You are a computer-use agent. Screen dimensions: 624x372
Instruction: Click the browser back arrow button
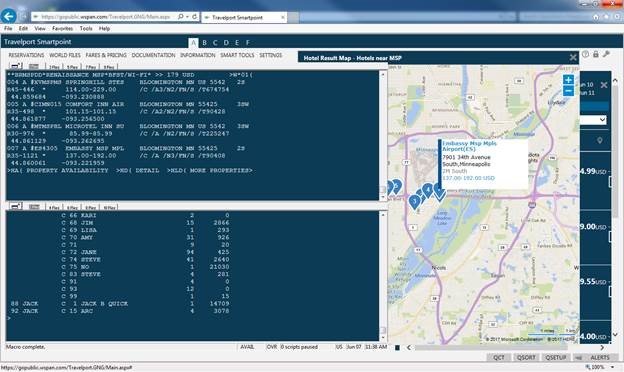(x=8, y=16)
